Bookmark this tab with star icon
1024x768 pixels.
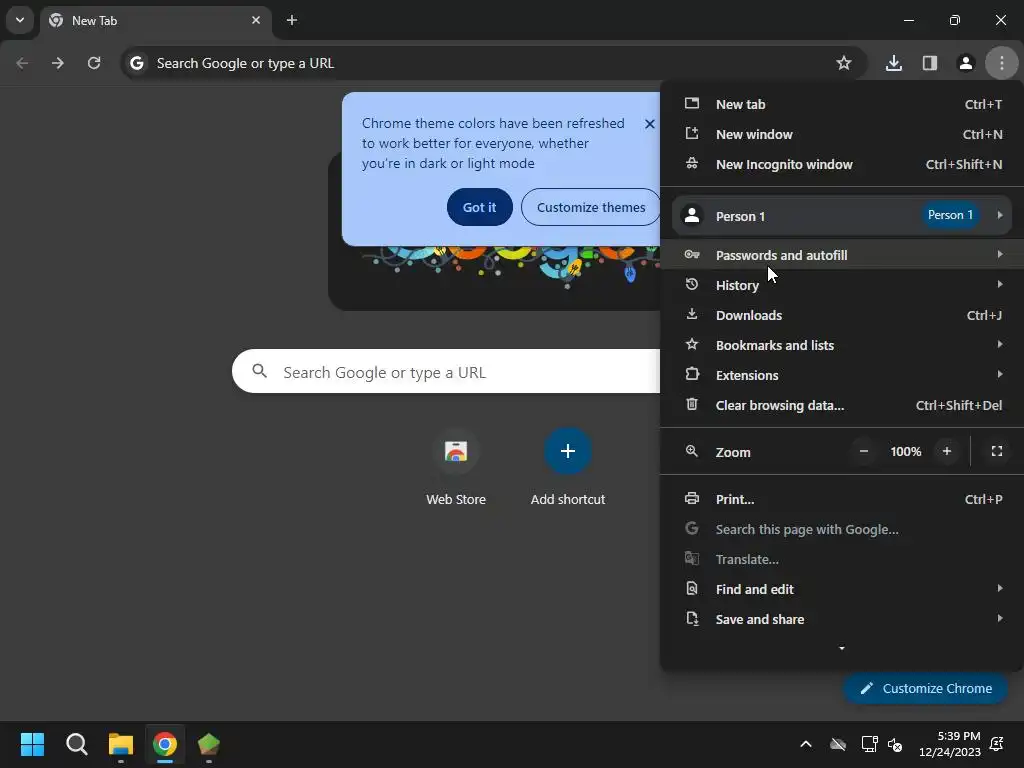(x=844, y=63)
